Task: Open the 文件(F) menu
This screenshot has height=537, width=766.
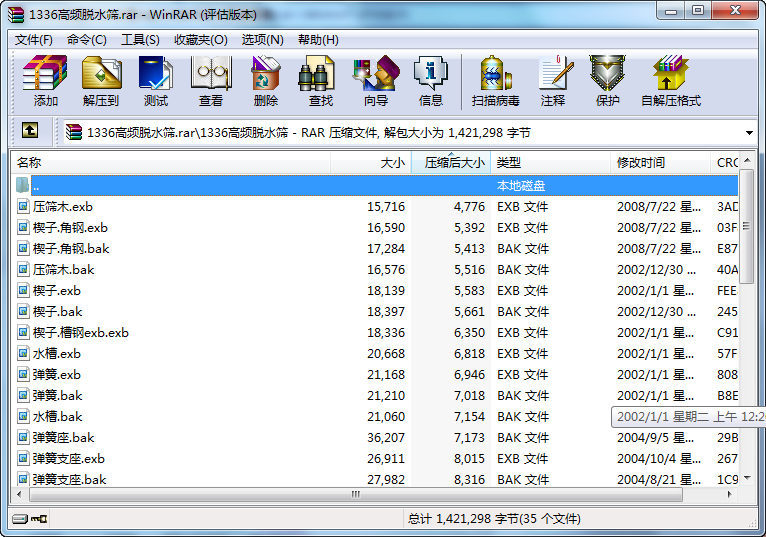Action: click(x=33, y=40)
